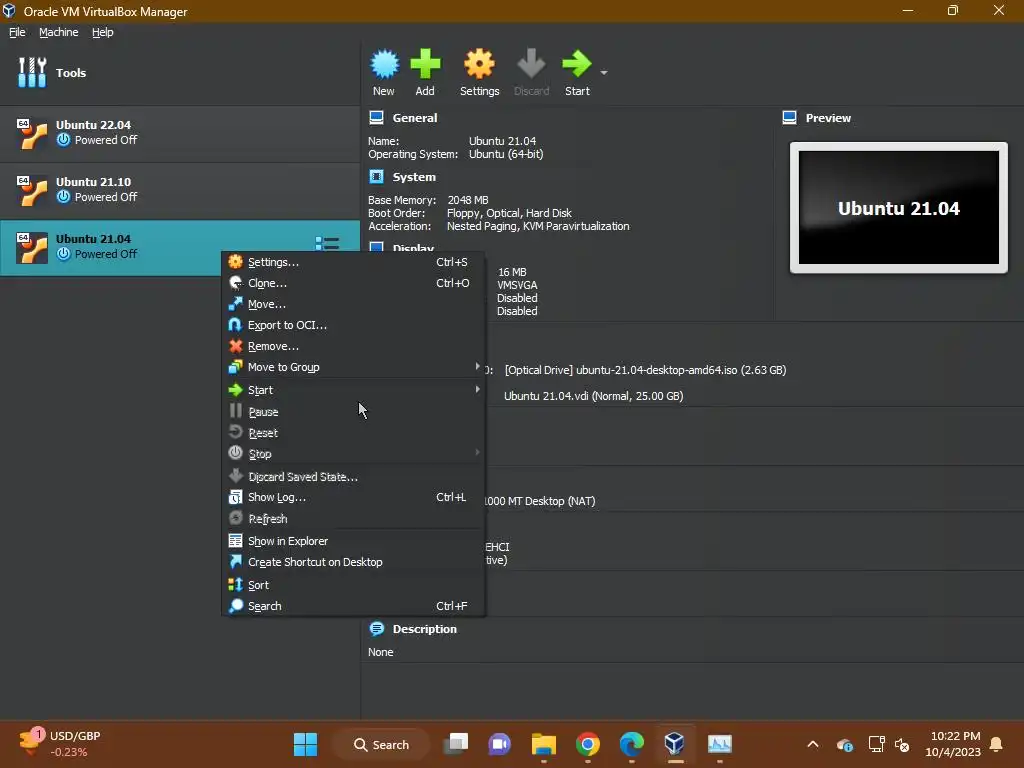This screenshot has height=768, width=1024.
Task: Choose Show in Explorer
Action: (x=353, y=541)
